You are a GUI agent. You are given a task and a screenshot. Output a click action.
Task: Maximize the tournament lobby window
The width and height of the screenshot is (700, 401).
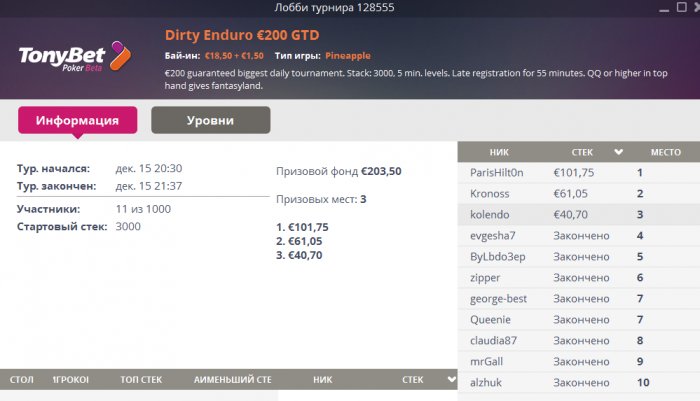pos(682,7)
